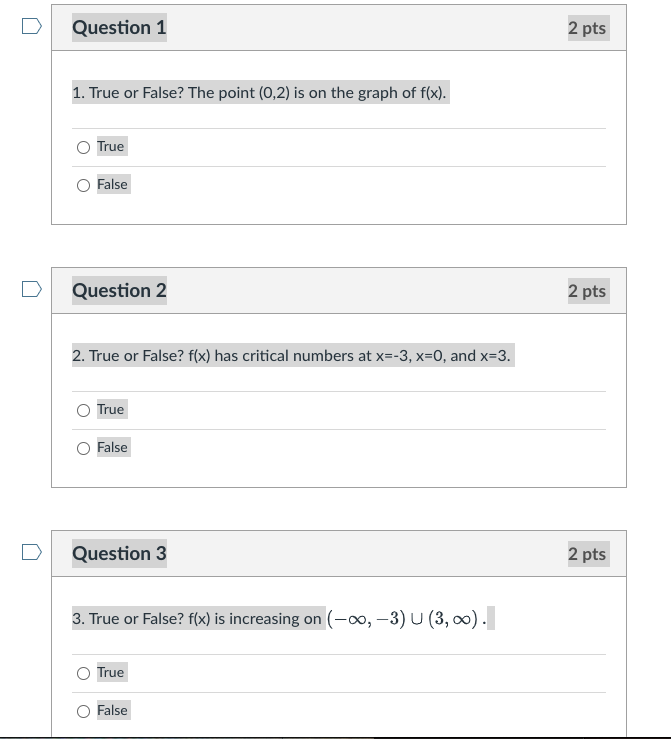671x739 pixels.
Task: Click the True label under Question 3
Action: [112, 672]
